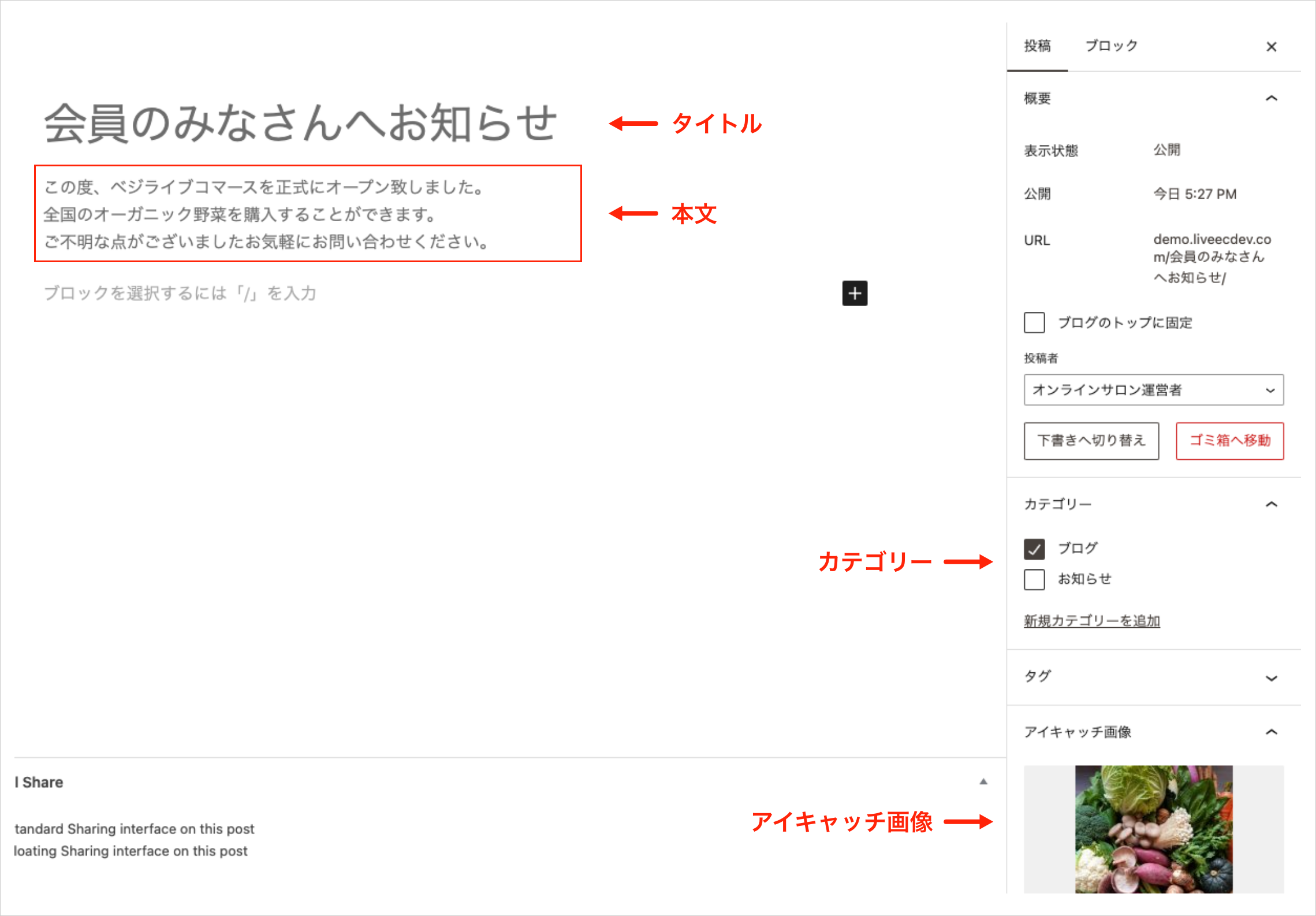
Task: Uncheck the ブログ category checkbox
Action: click(1034, 549)
